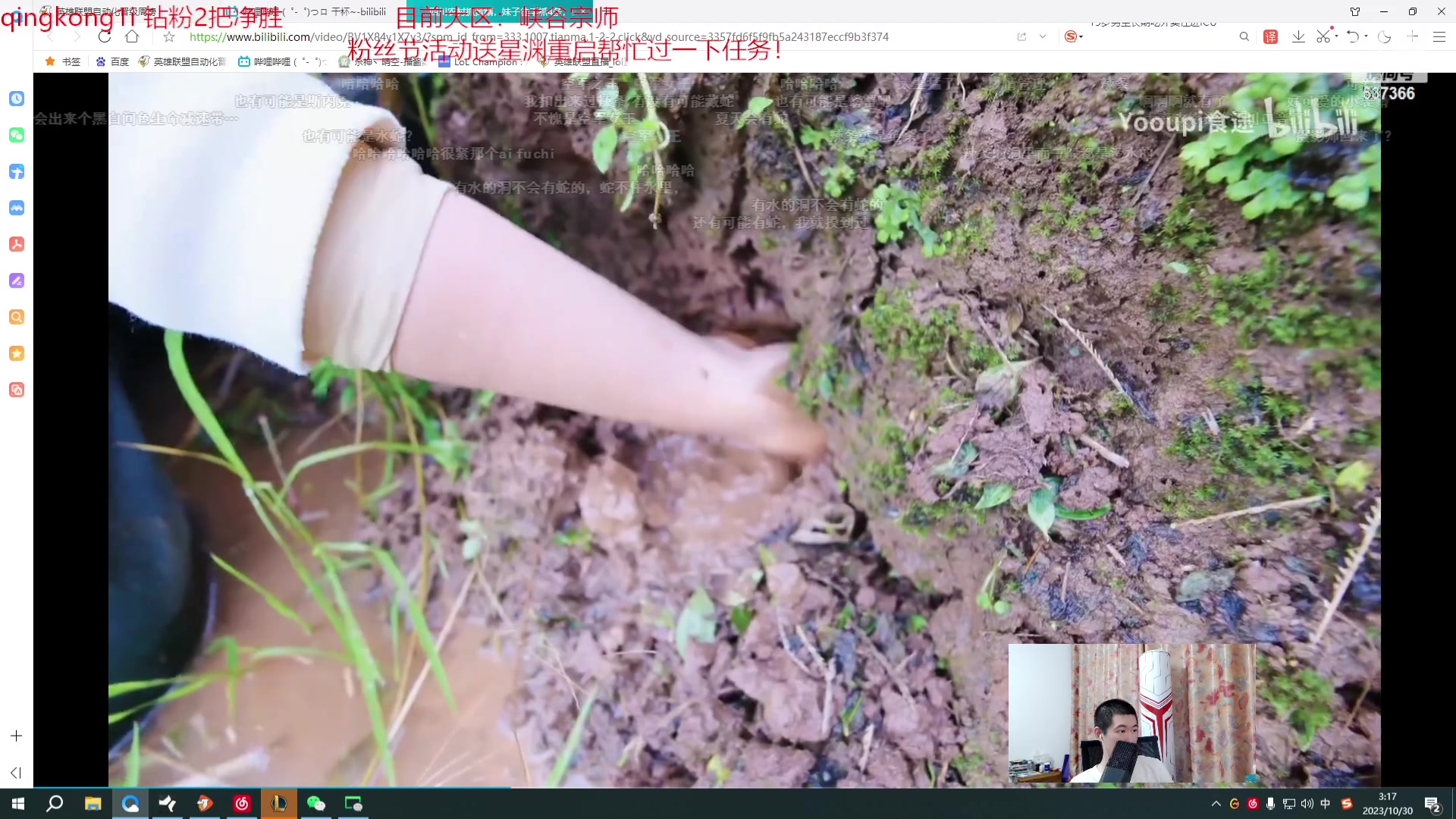Open the skin (shirt) icon in title bar
Image resolution: width=1456 pixels, height=819 pixels.
tap(1355, 11)
